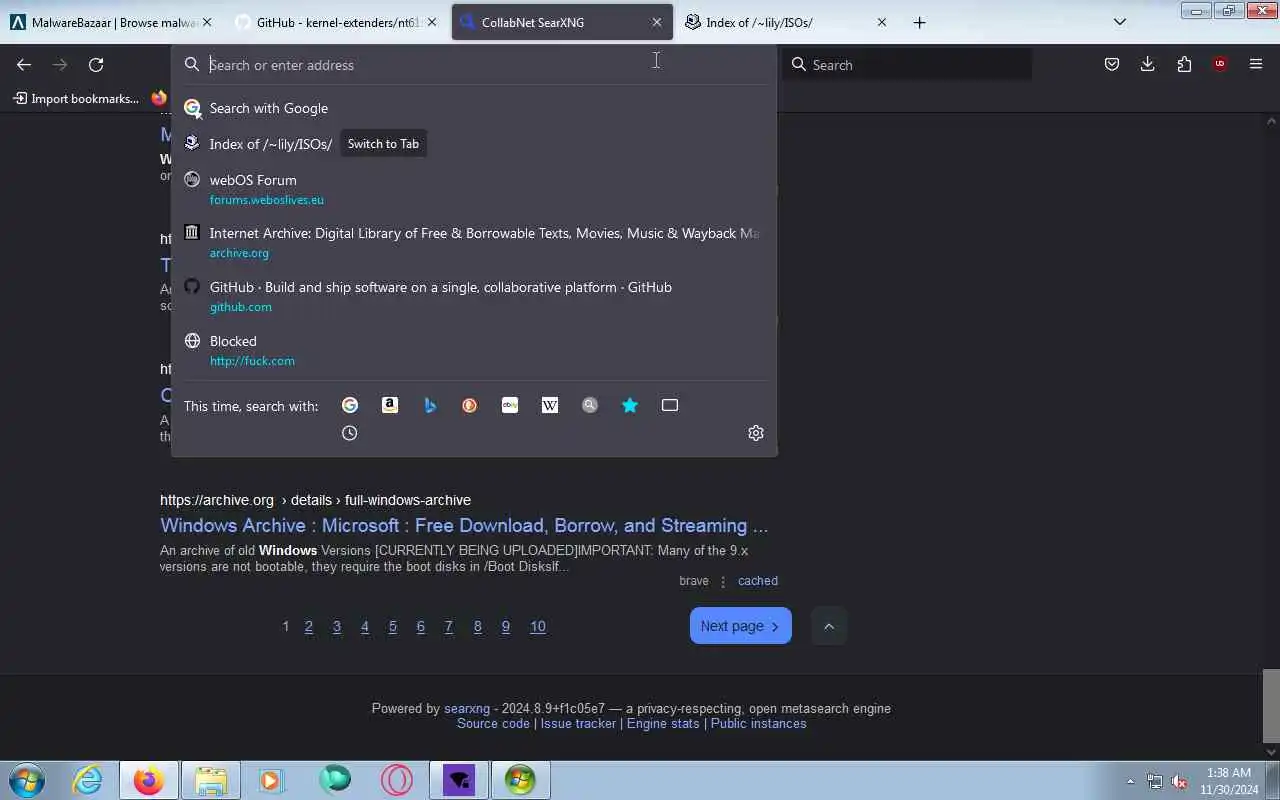The width and height of the screenshot is (1280, 800).
Task: Choose Search with Google suggestion
Action: (474, 108)
